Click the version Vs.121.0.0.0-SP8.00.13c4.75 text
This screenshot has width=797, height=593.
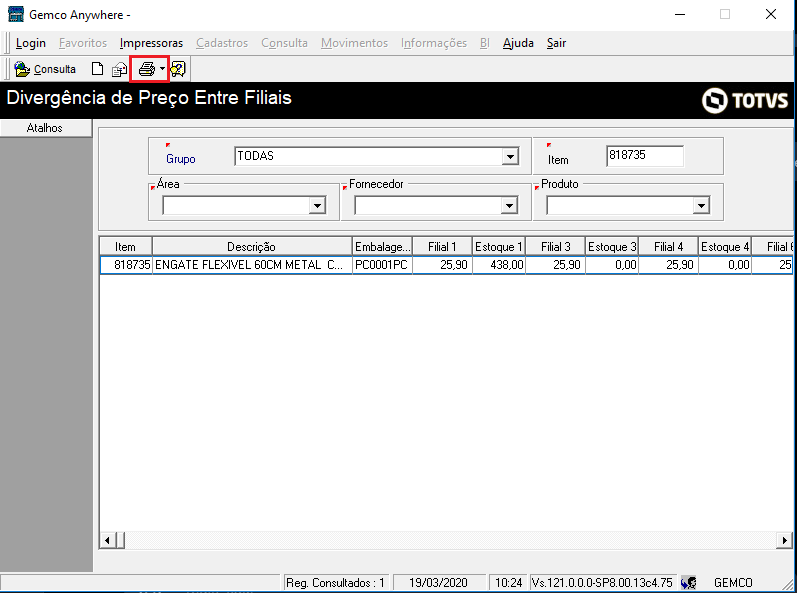click(602, 582)
